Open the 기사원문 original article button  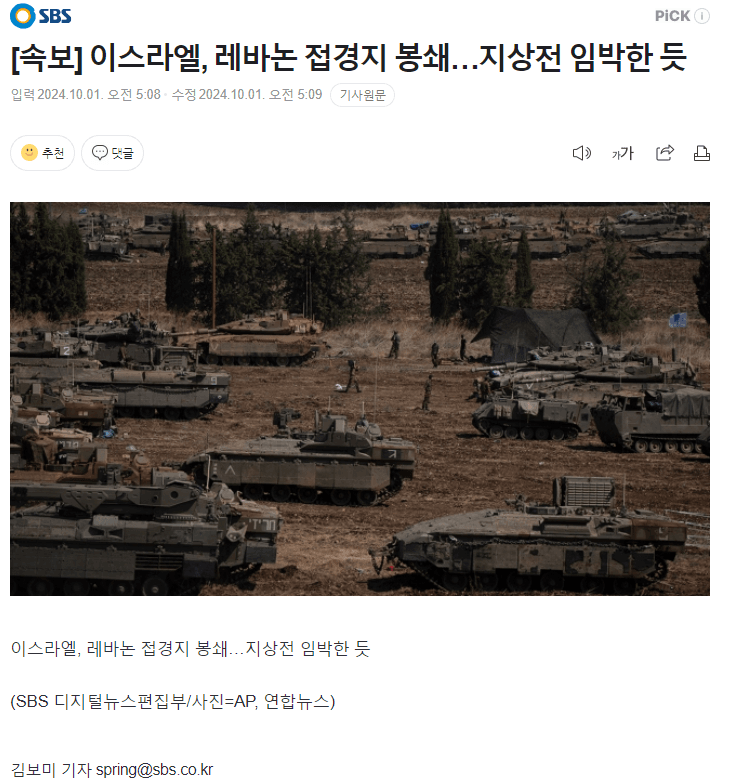362,95
